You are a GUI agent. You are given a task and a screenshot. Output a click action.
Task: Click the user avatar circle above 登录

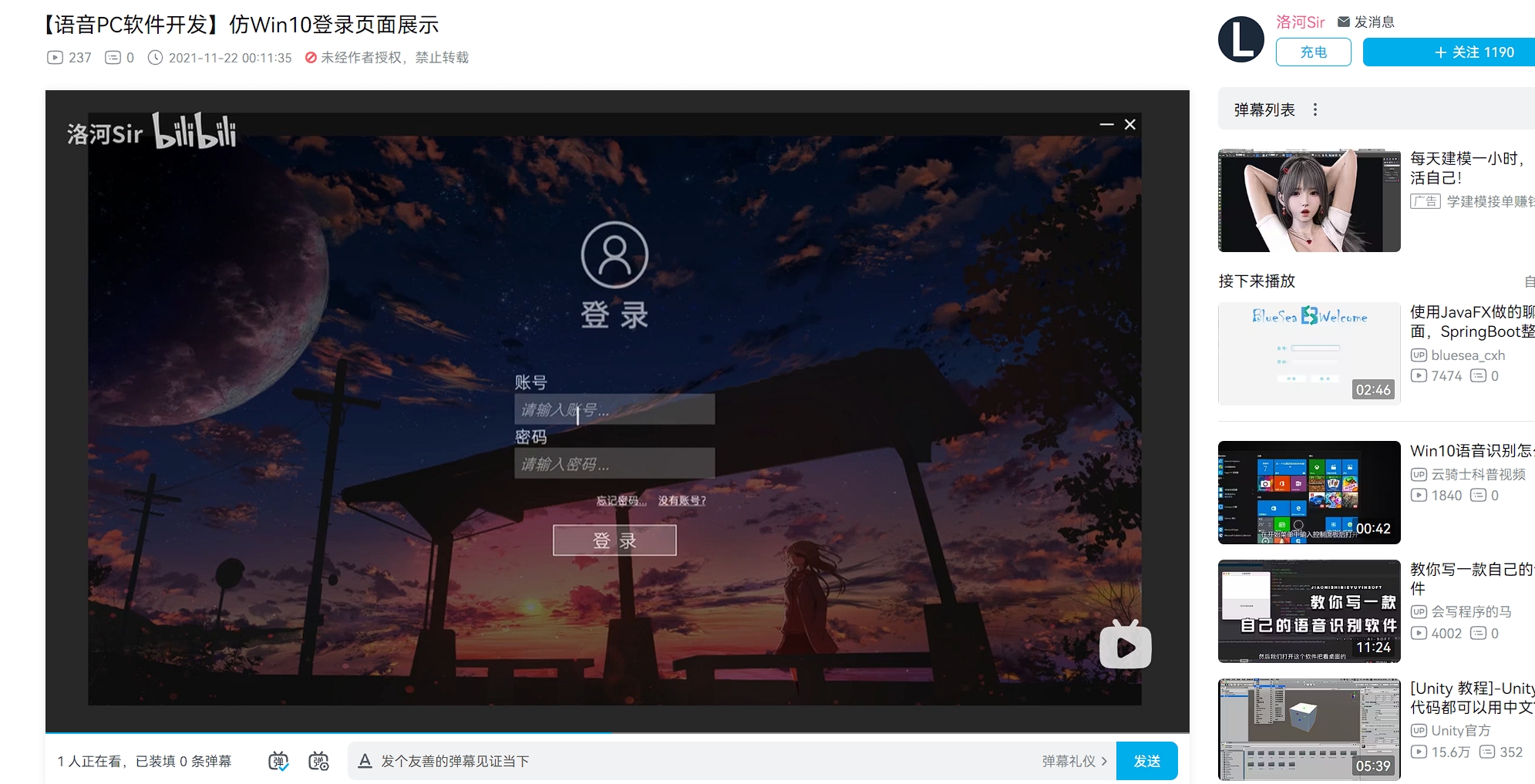614,255
